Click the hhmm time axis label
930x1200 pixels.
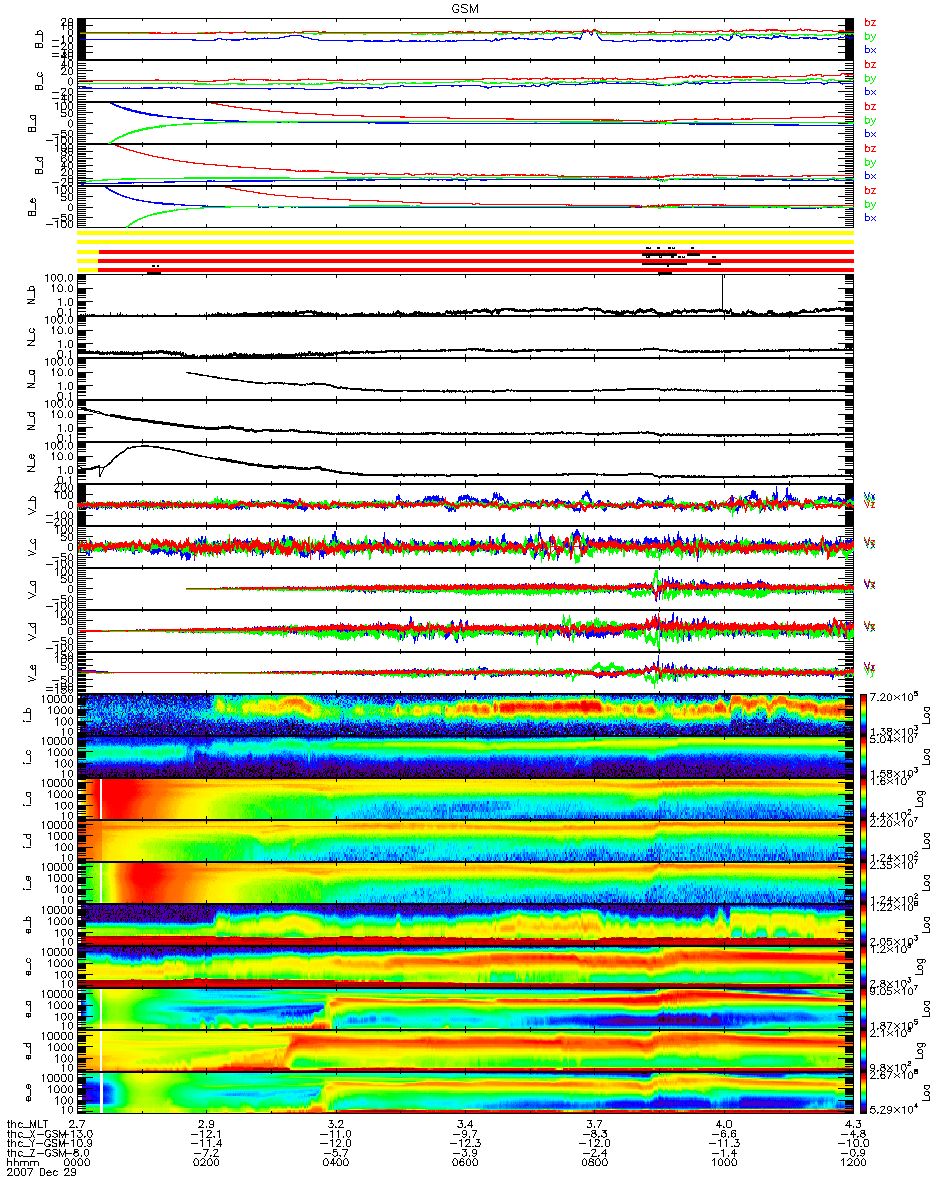point(22,1163)
